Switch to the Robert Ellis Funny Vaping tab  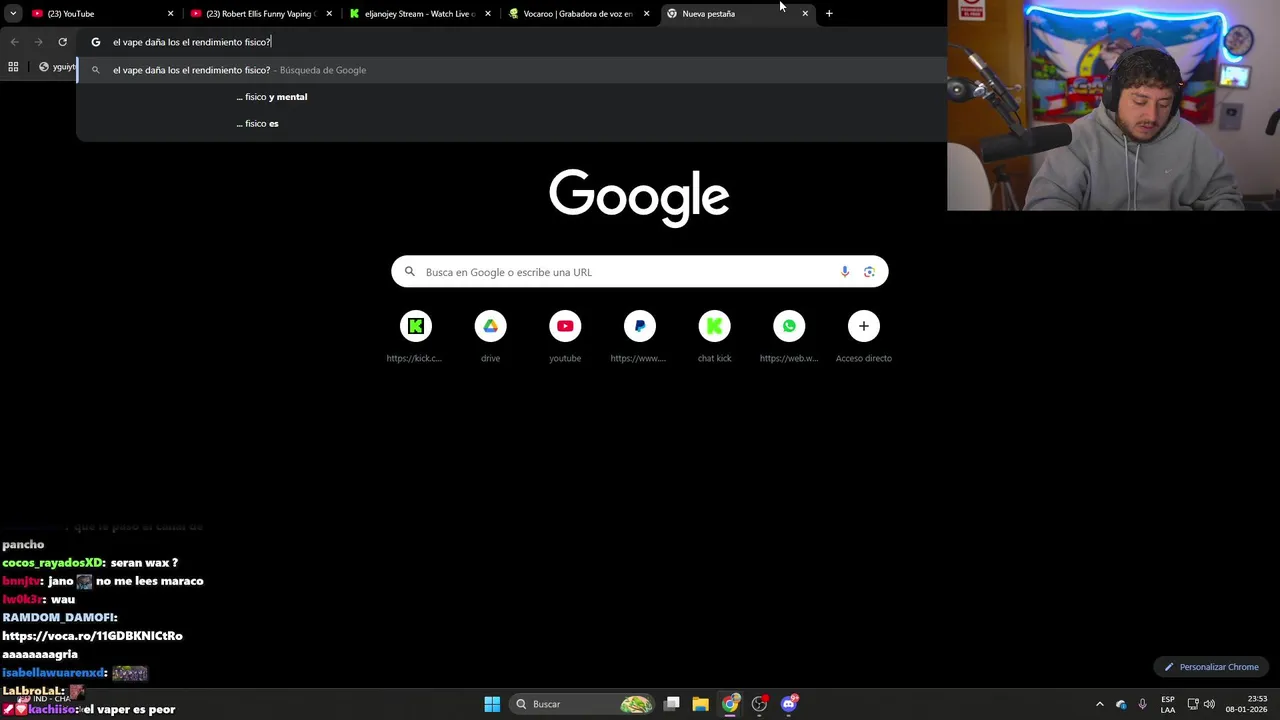[260, 14]
